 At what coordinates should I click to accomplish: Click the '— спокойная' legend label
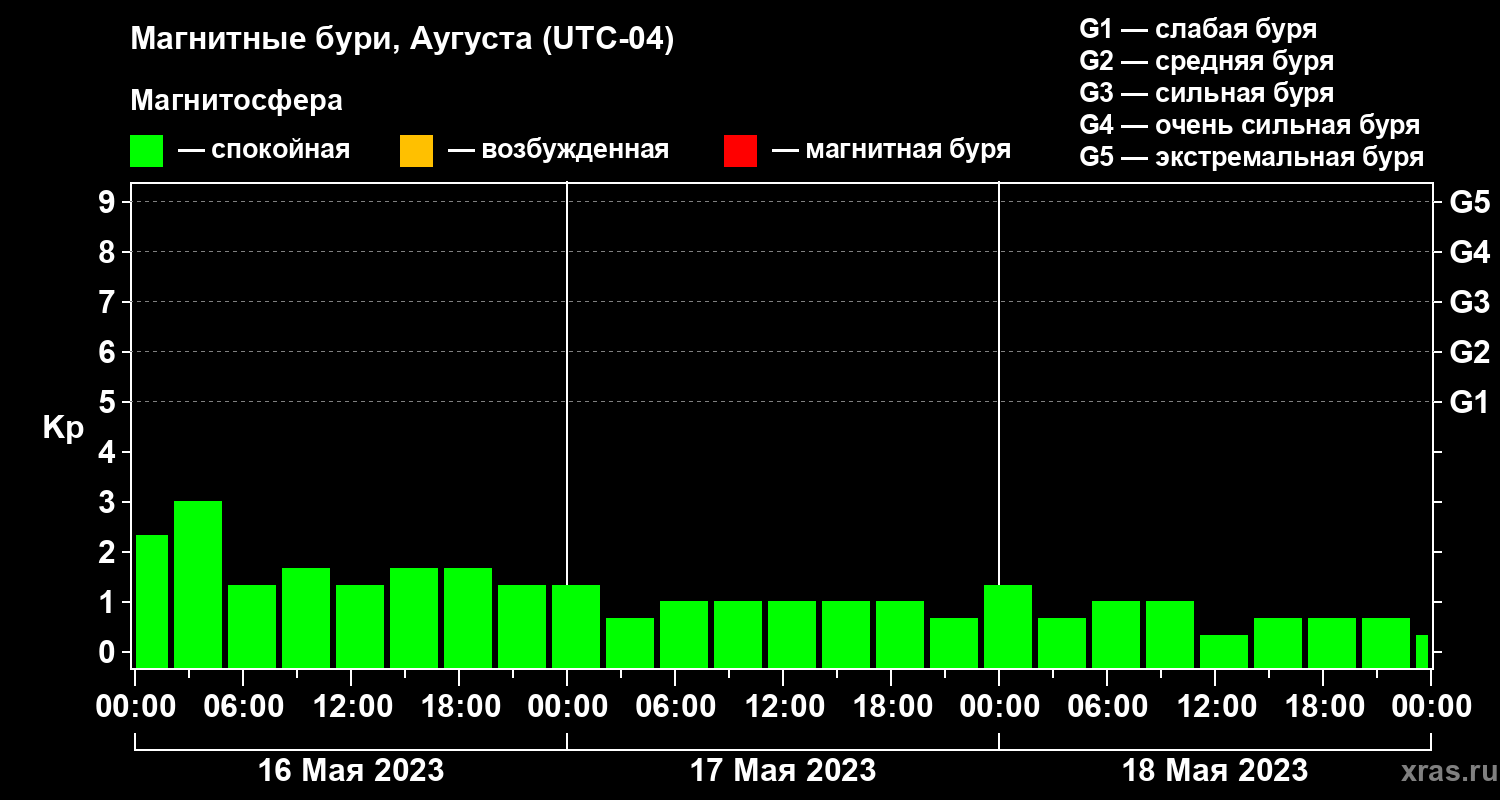tap(264, 150)
